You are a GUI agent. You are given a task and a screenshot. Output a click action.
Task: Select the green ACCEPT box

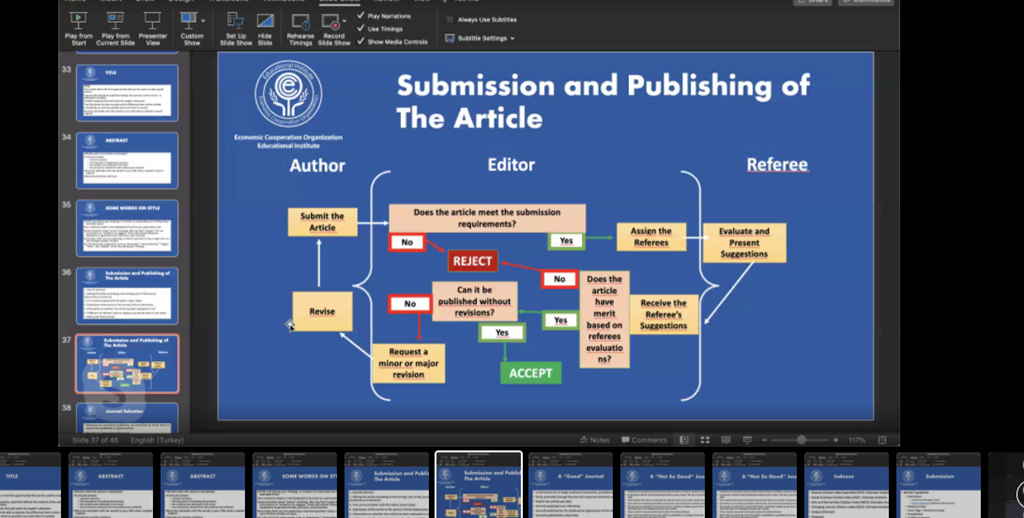tap(531, 373)
